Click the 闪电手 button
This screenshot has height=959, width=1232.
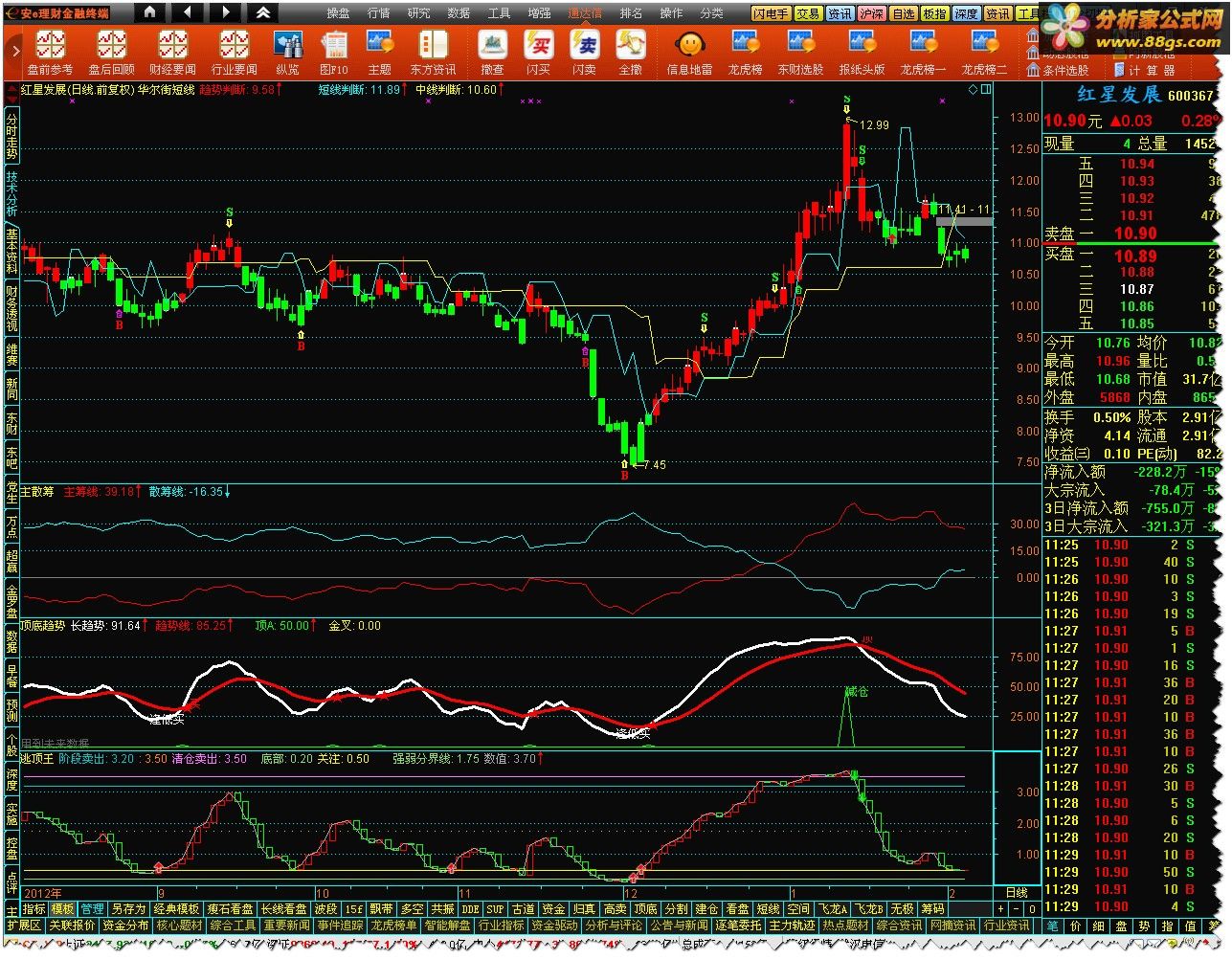coord(772,13)
